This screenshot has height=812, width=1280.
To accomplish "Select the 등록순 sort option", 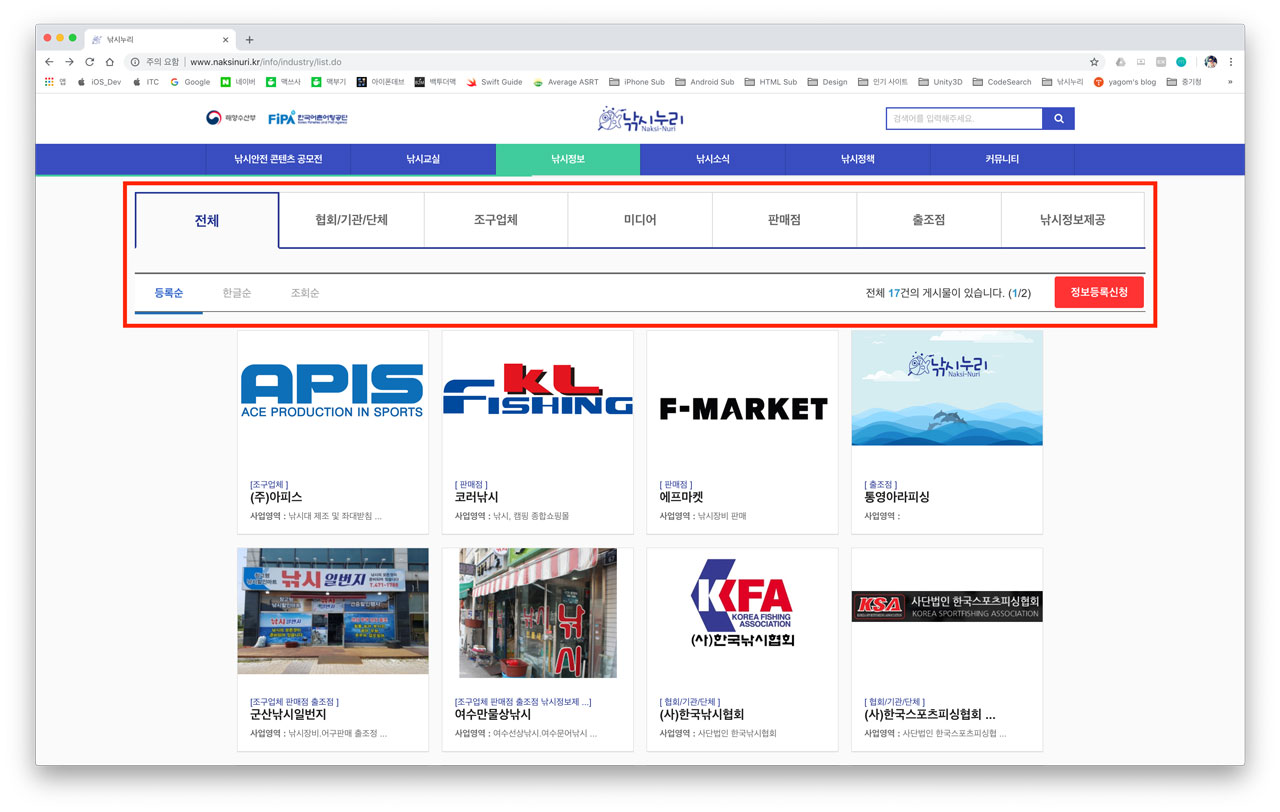I will click(x=169, y=293).
